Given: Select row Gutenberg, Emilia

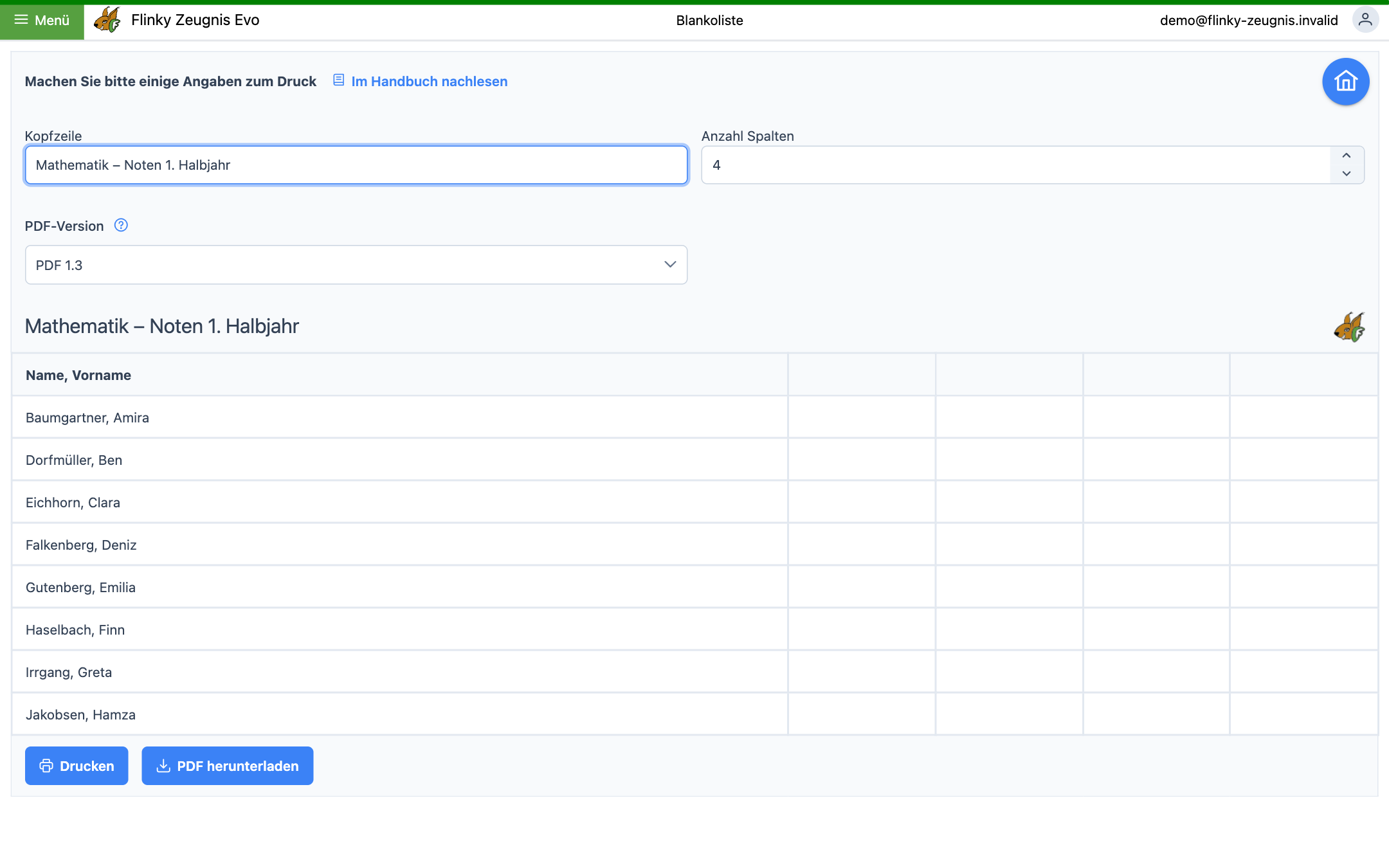Looking at the screenshot, I should (x=694, y=587).
